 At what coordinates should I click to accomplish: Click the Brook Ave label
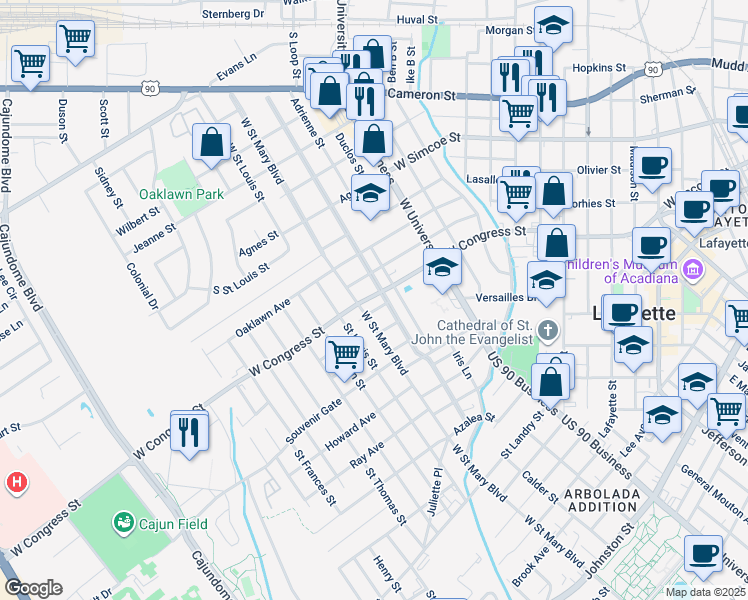(x=530, y=566)
